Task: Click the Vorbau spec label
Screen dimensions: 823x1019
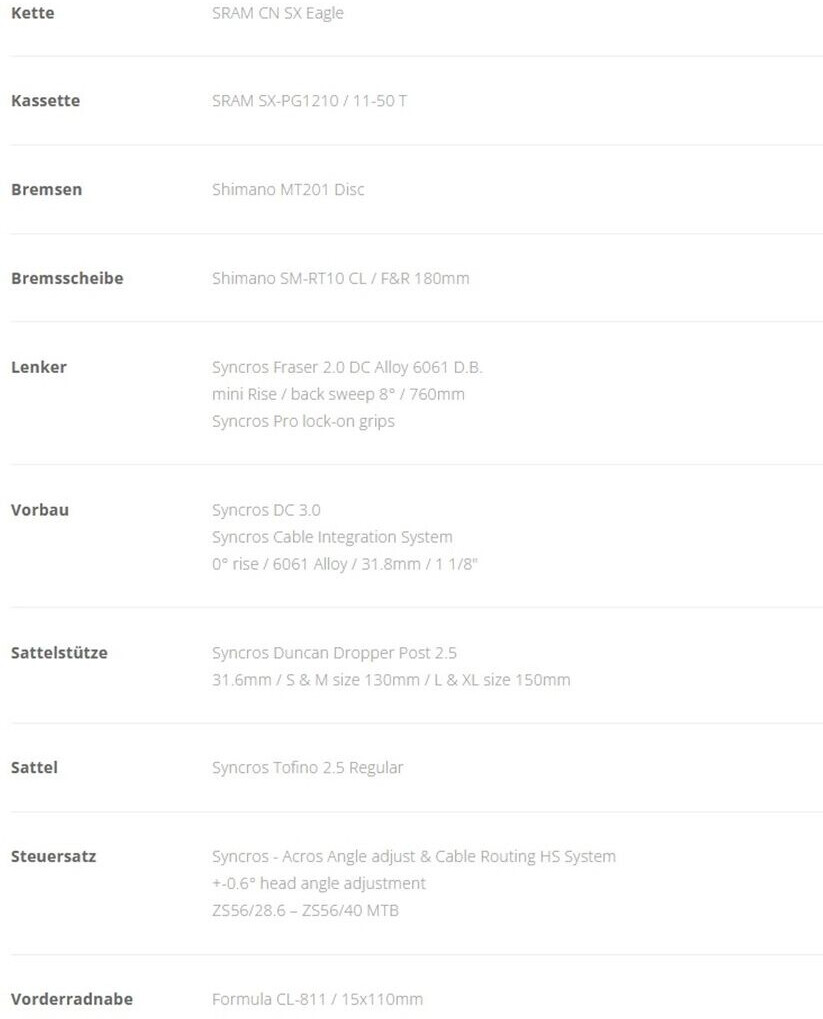Action: coord(40,510)
